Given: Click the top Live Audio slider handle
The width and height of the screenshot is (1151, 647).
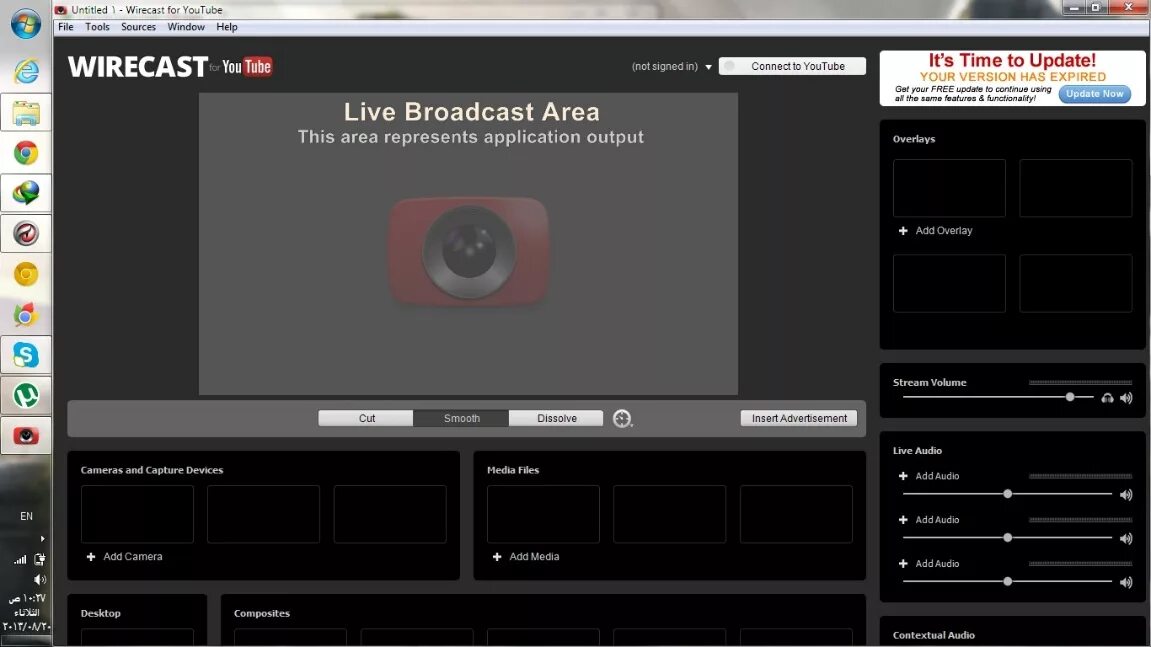Looking at the screenshot, I should 1008,494.
